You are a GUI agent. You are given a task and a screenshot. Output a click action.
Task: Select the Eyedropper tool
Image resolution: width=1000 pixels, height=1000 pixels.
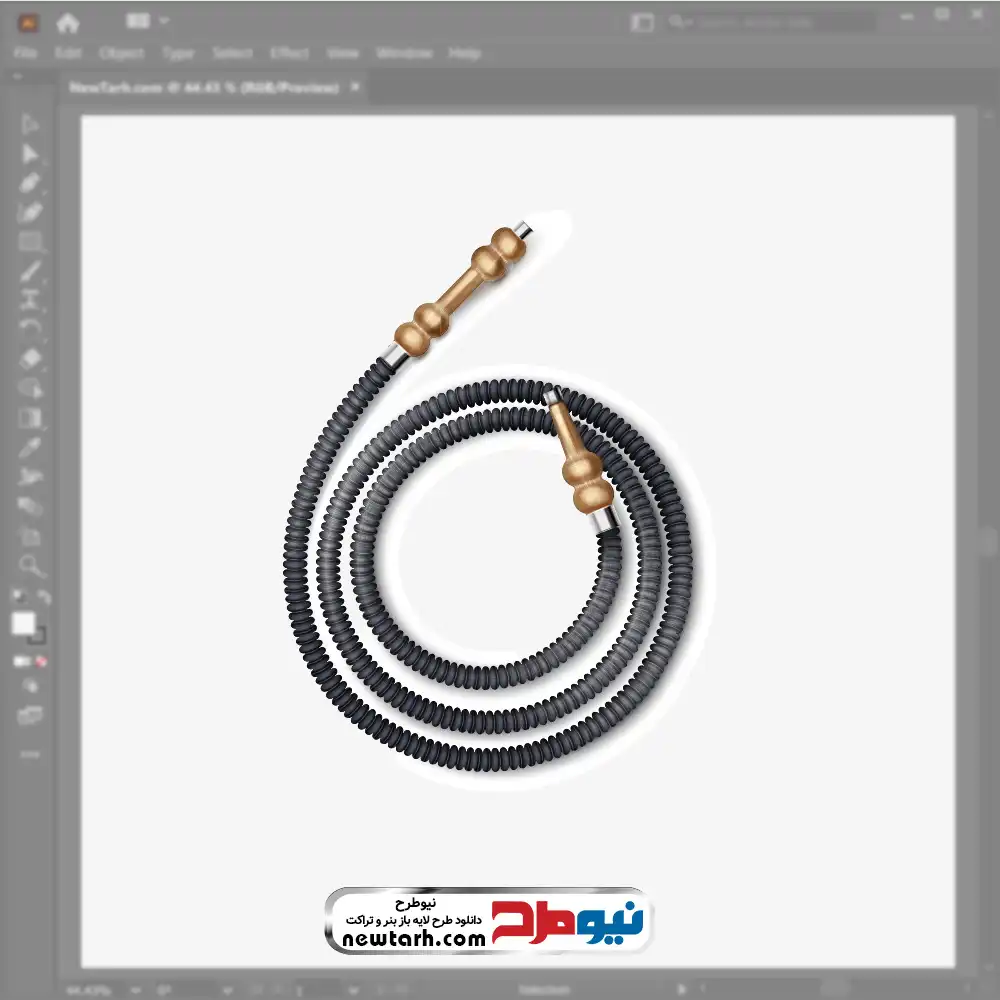point(29,447)
